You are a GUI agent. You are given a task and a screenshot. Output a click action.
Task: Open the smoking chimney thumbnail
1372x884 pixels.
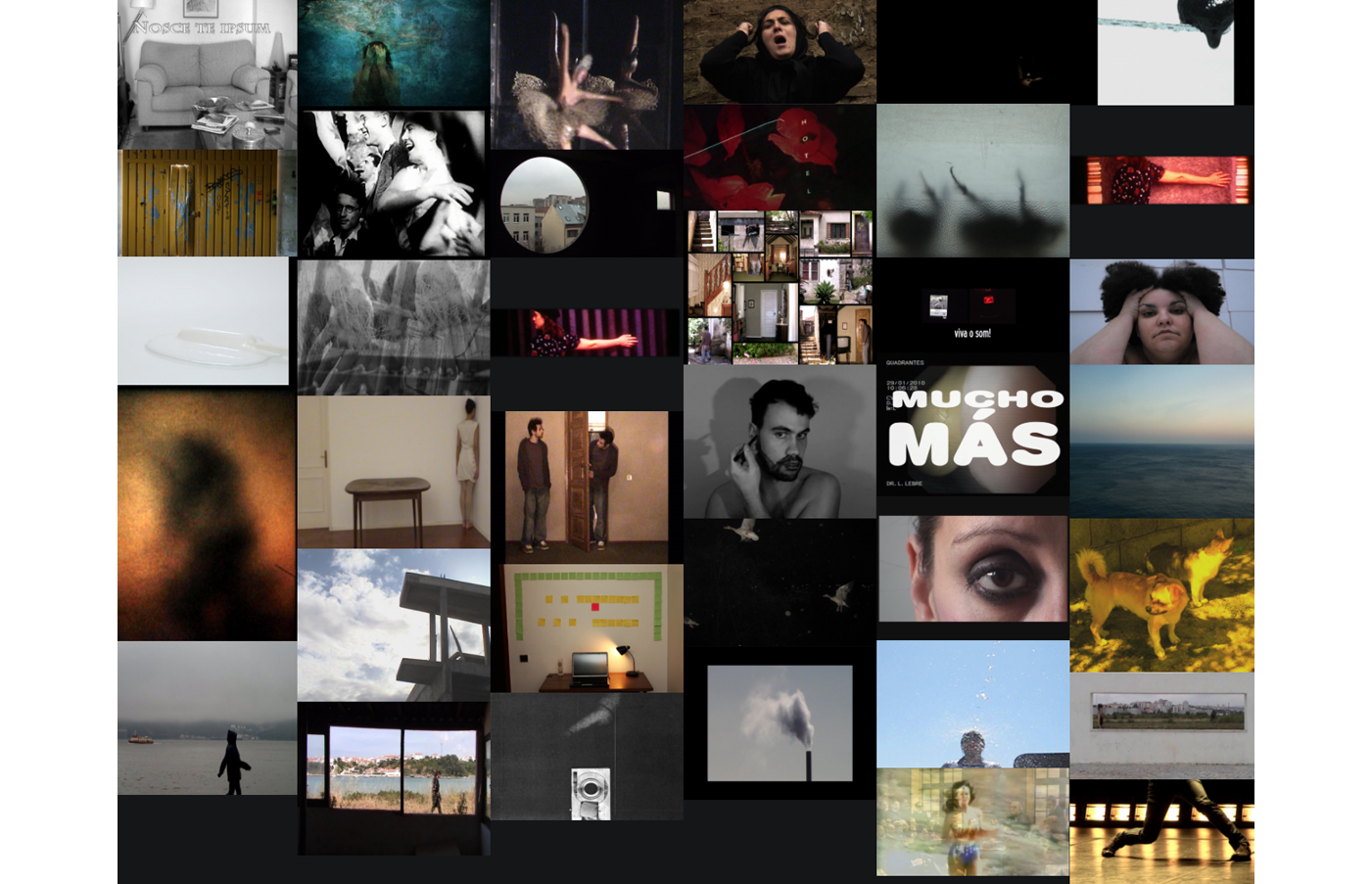(x=780, y=722)
